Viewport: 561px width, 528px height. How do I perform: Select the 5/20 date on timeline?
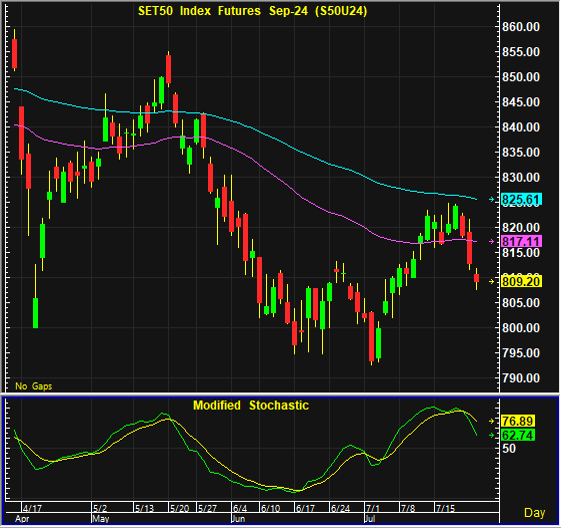coord(179,508)
